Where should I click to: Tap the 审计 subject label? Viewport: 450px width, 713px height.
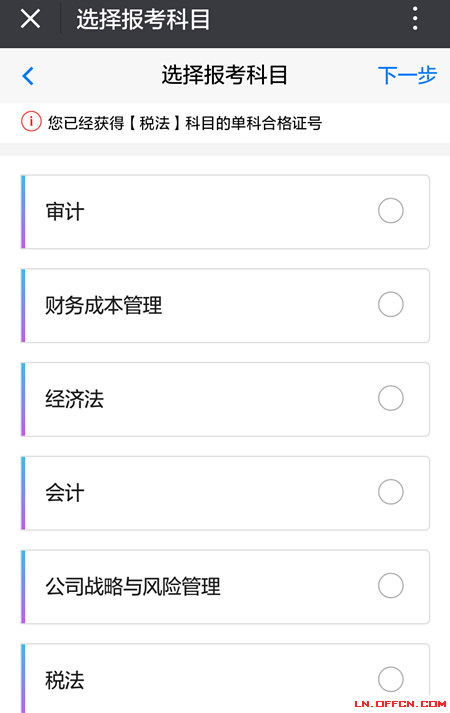[65, 212]
